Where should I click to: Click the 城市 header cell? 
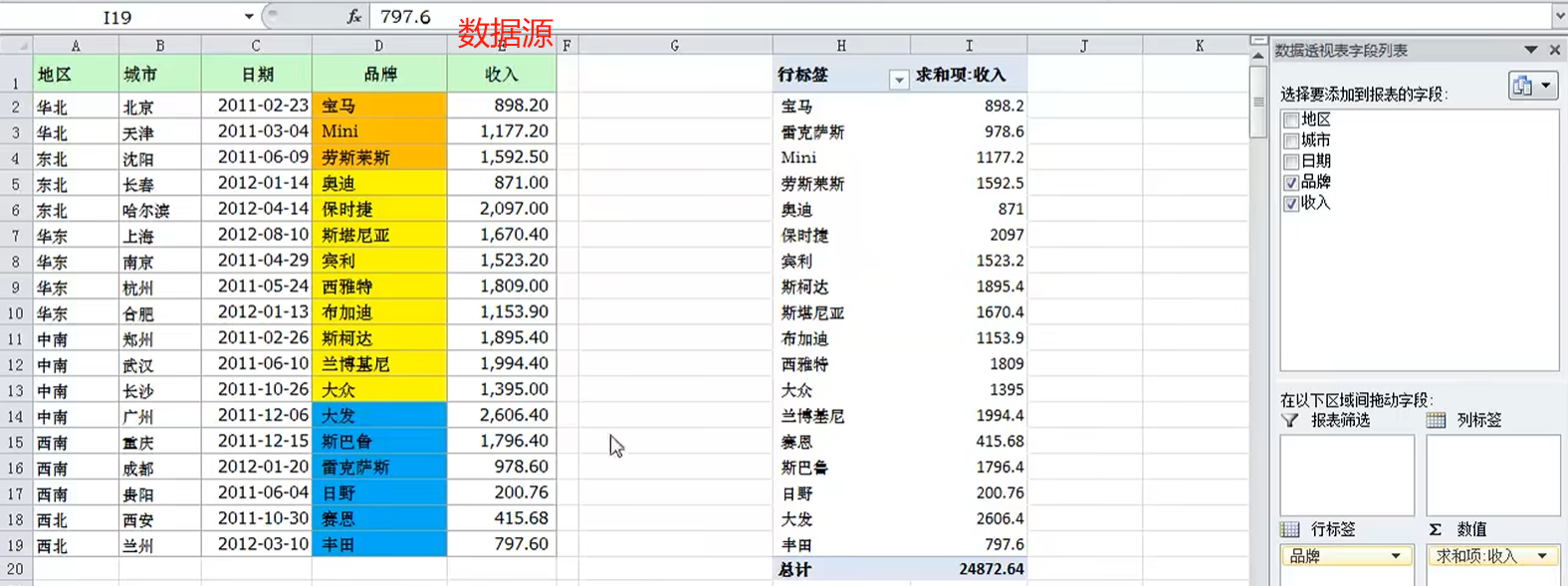[160, 75]
